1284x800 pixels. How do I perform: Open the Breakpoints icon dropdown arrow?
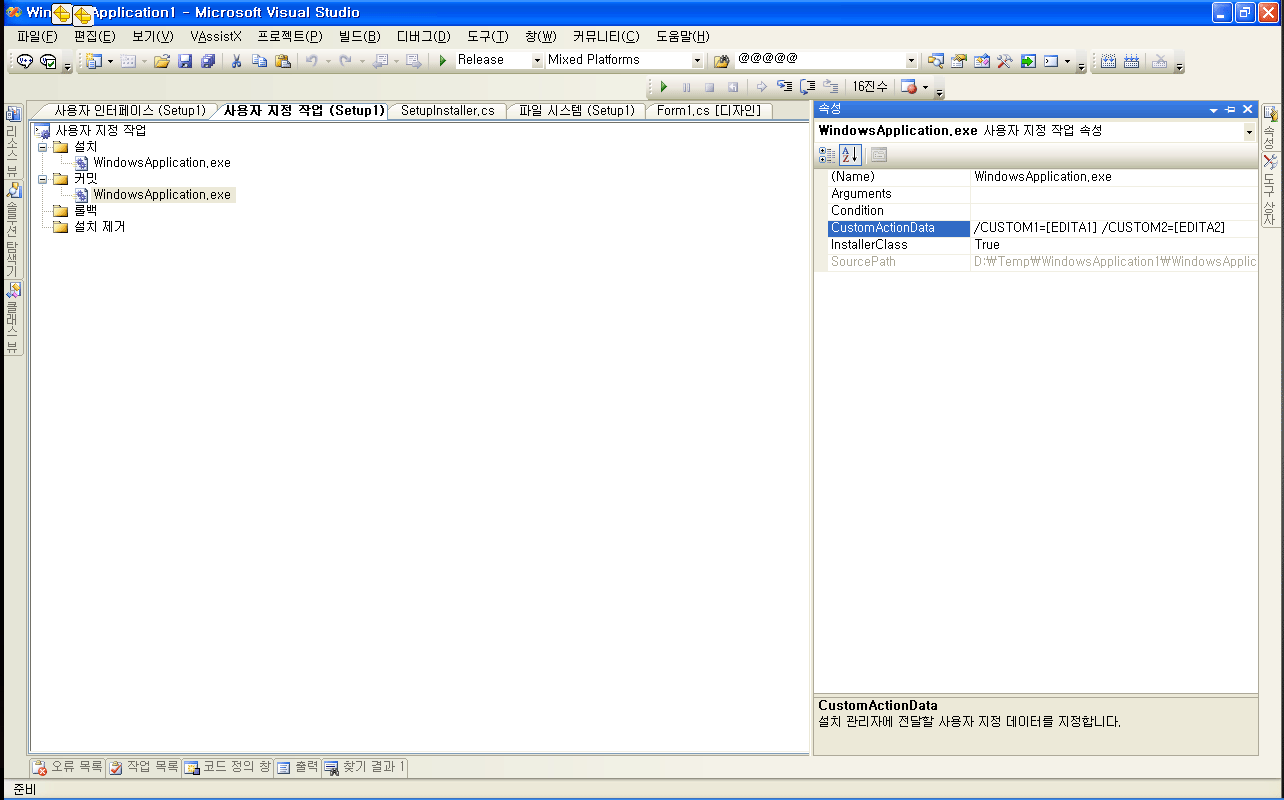tap(925, 87)
